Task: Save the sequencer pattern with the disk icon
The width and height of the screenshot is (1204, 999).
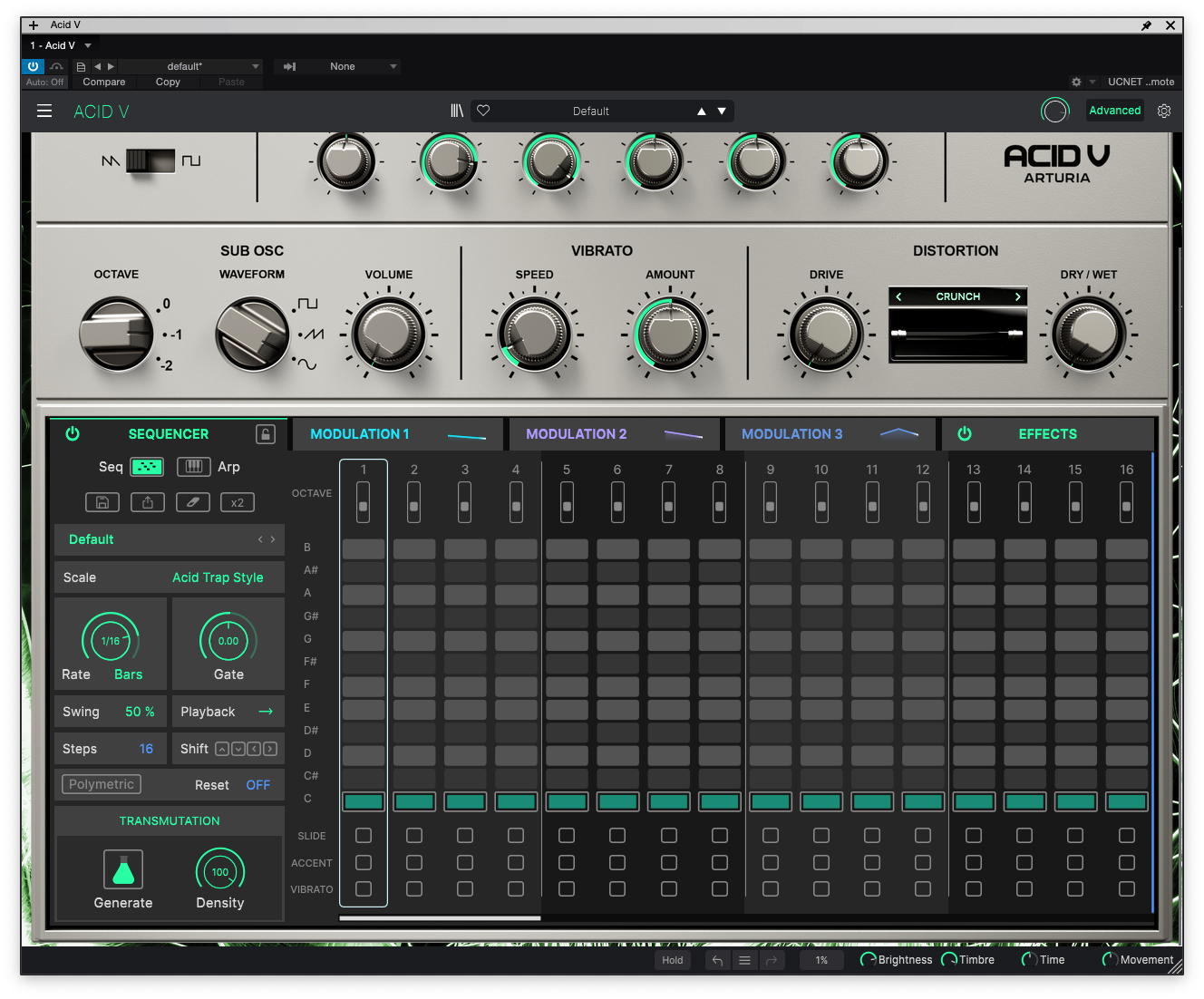Action: tap(102, 502)
